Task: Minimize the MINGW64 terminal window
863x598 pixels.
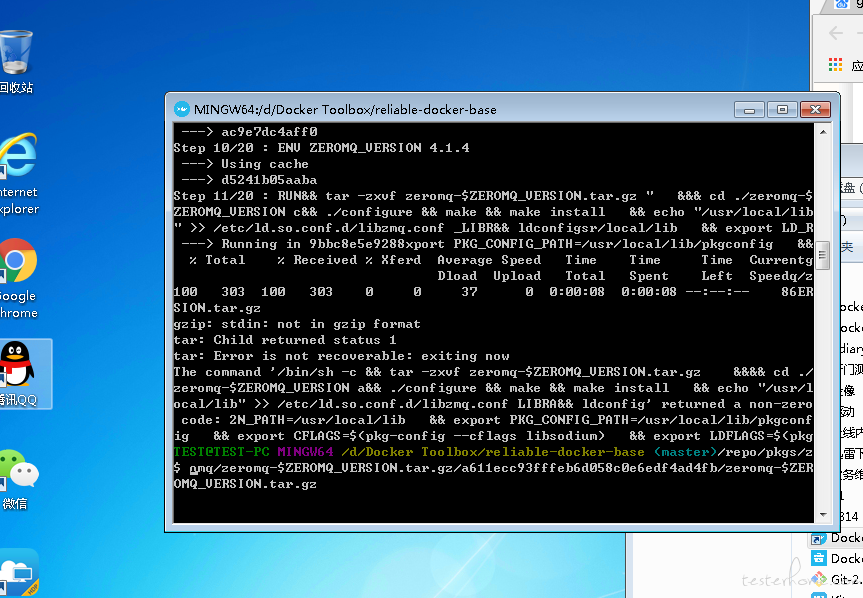Action: (749, 110)
